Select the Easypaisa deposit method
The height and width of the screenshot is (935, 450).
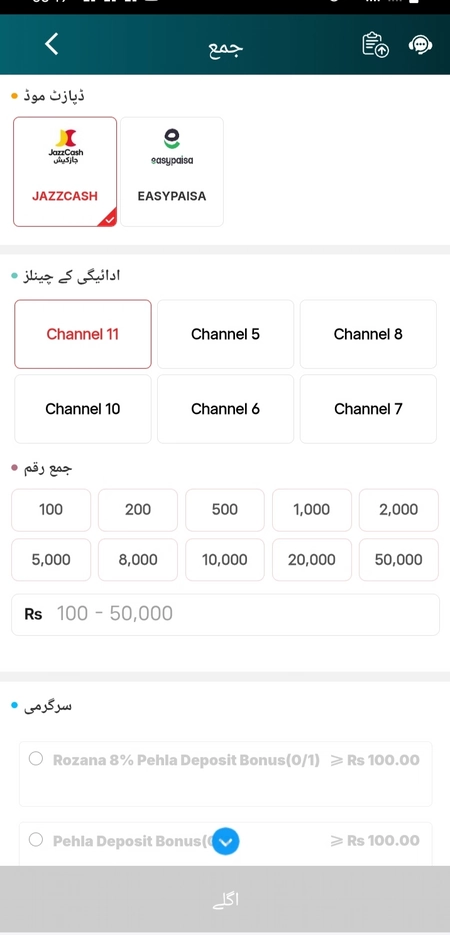click(172, 172)
